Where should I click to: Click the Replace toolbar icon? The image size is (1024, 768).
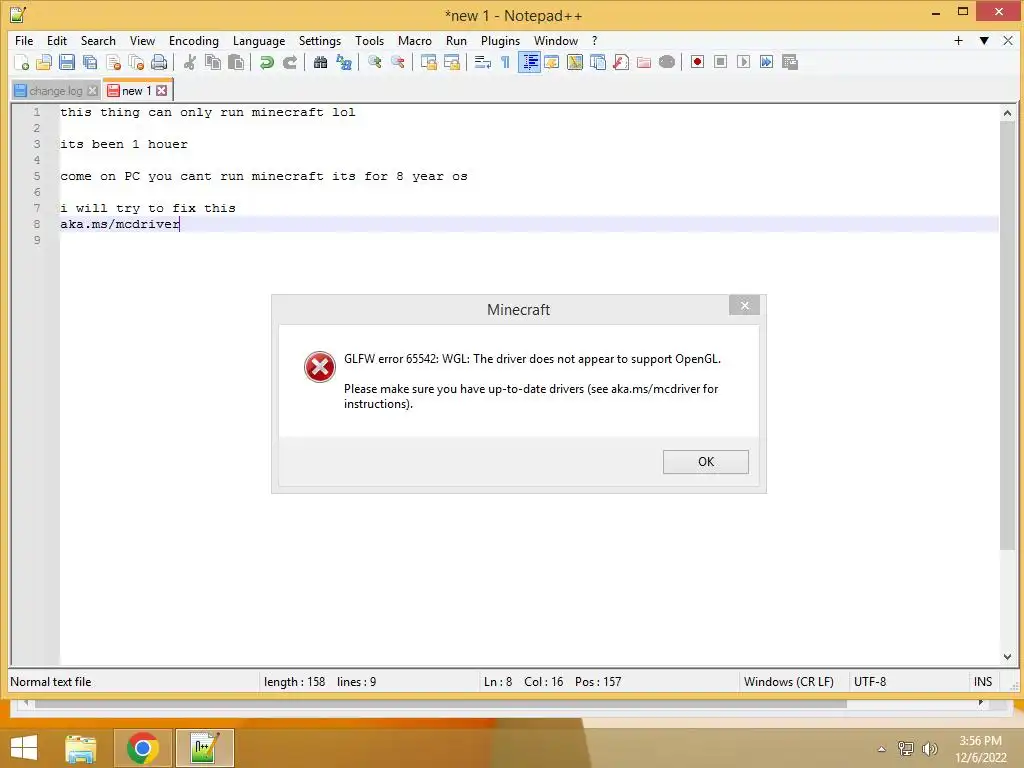344,62
